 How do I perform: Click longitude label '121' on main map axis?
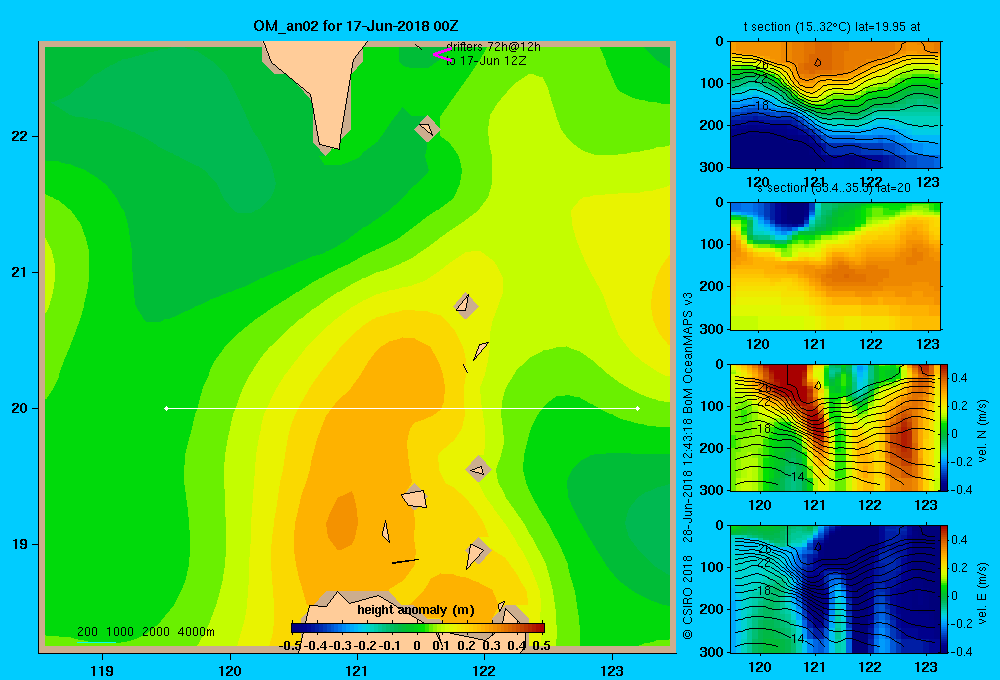click(357, 670)
